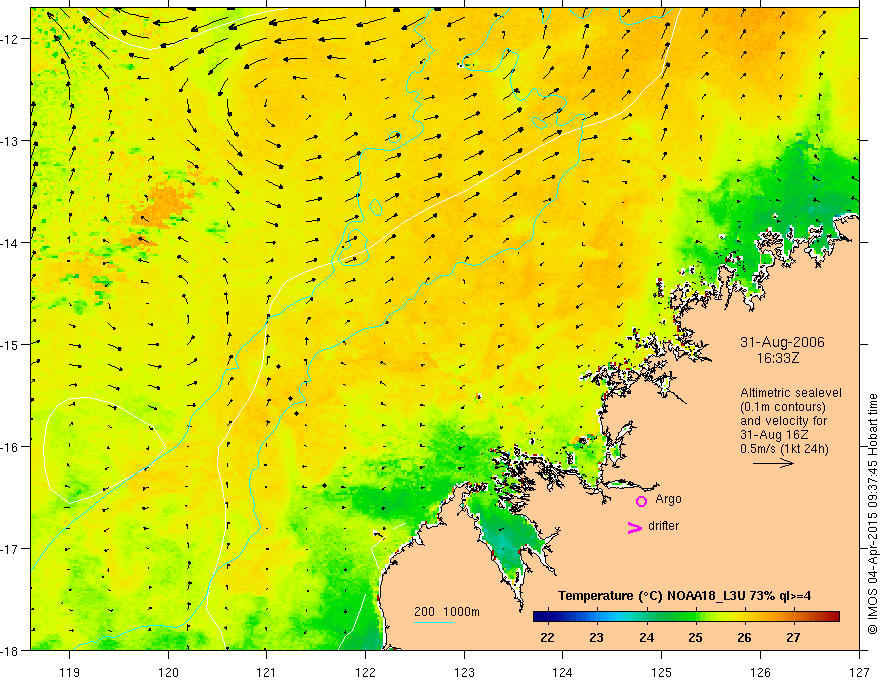
Task: Click the Temperature NOAA18_L3U color bar title
Action: pos(684,596)
